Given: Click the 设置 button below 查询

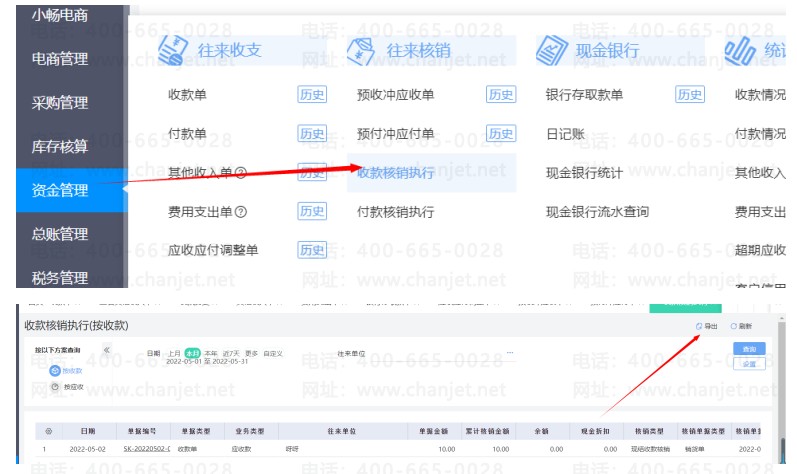Looking at the screenshot, I should (x=749, y=364).
